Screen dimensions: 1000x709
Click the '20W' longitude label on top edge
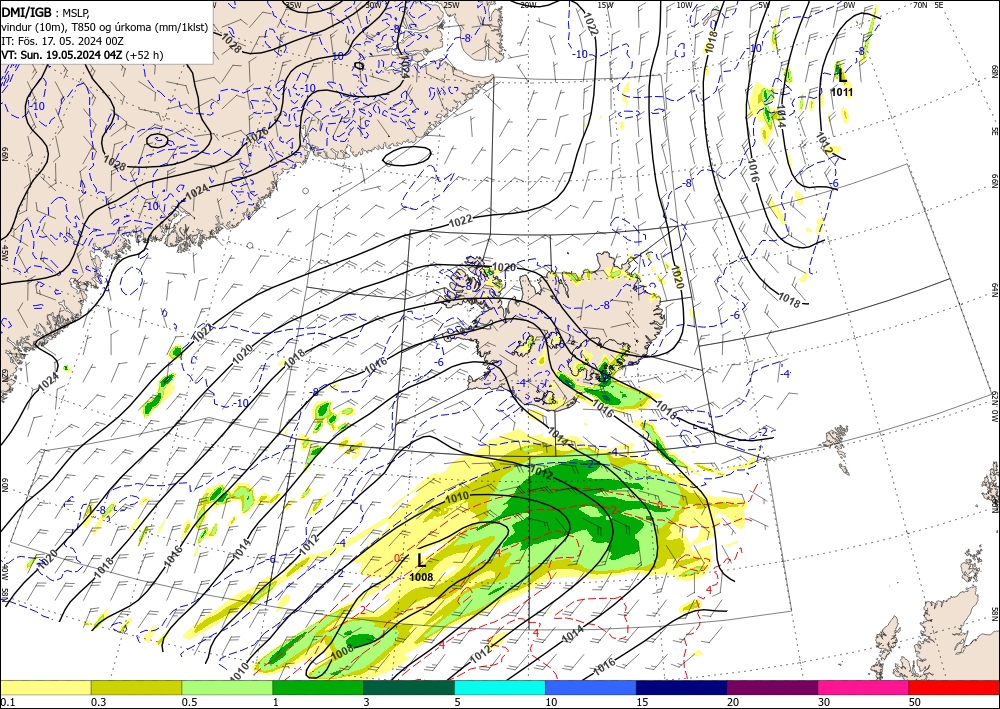[527, 5]
